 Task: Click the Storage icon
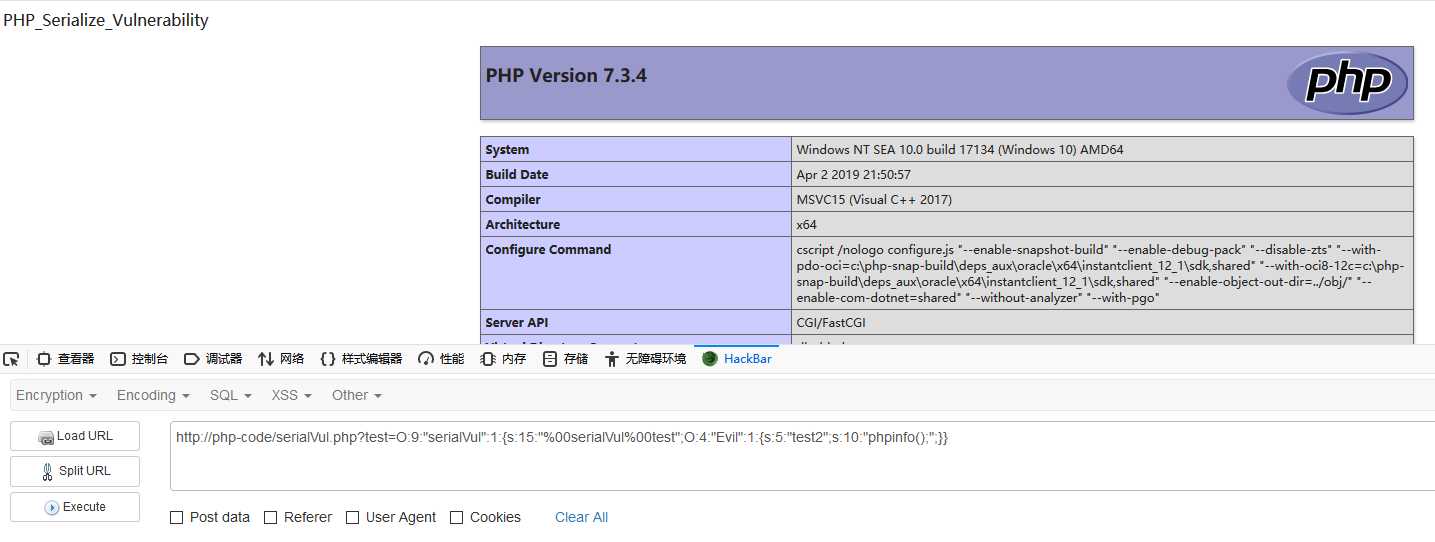click(550, 359)
